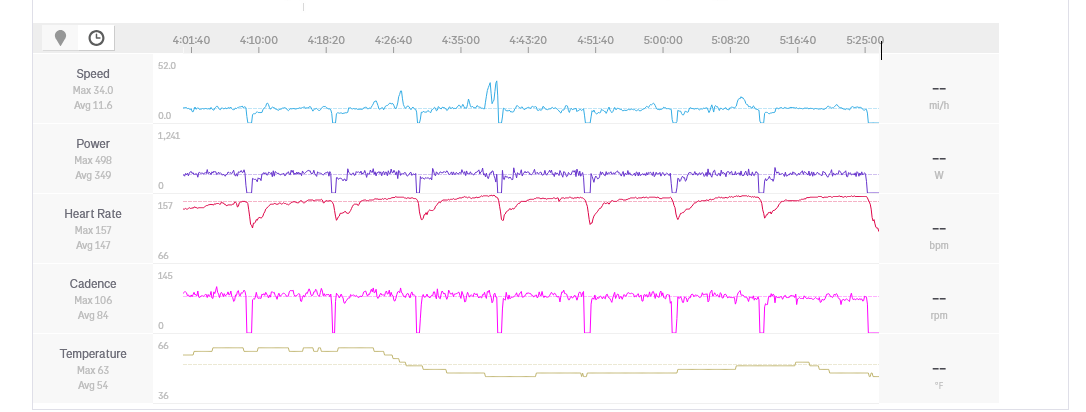Screen dimensions: 1086x412
Task: Click the 36 temperature axis minimum
Action: coord(163,396)
